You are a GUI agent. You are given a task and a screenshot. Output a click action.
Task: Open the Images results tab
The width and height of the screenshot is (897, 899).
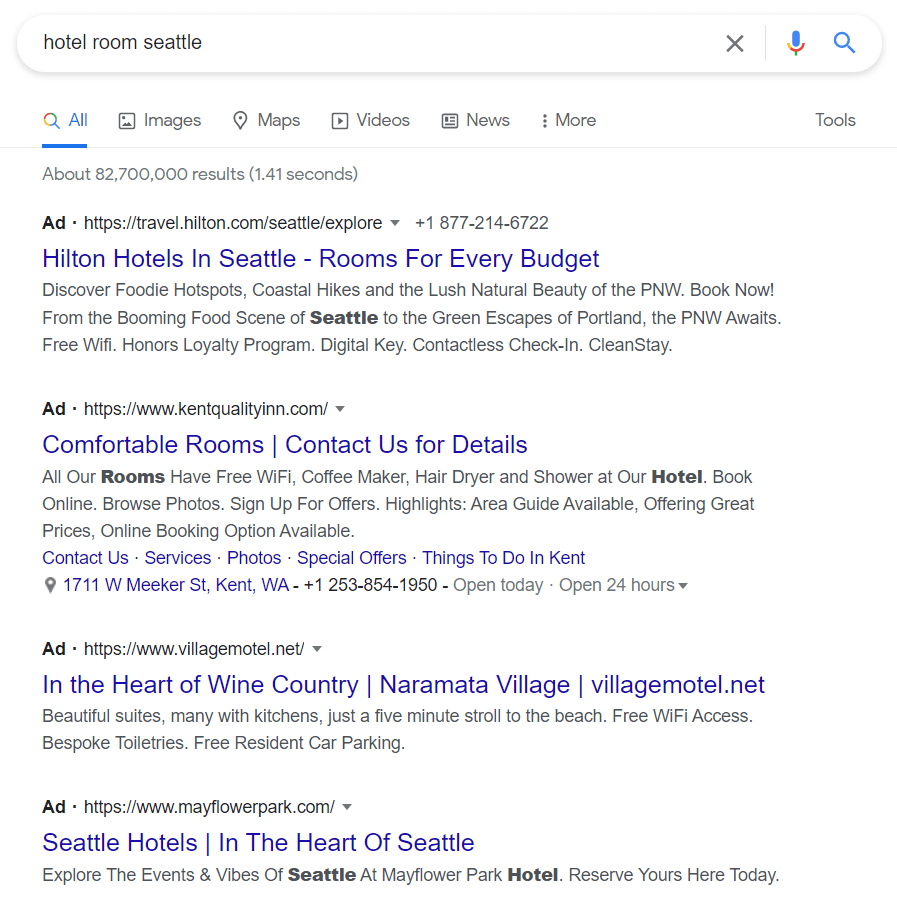(160, 120)
